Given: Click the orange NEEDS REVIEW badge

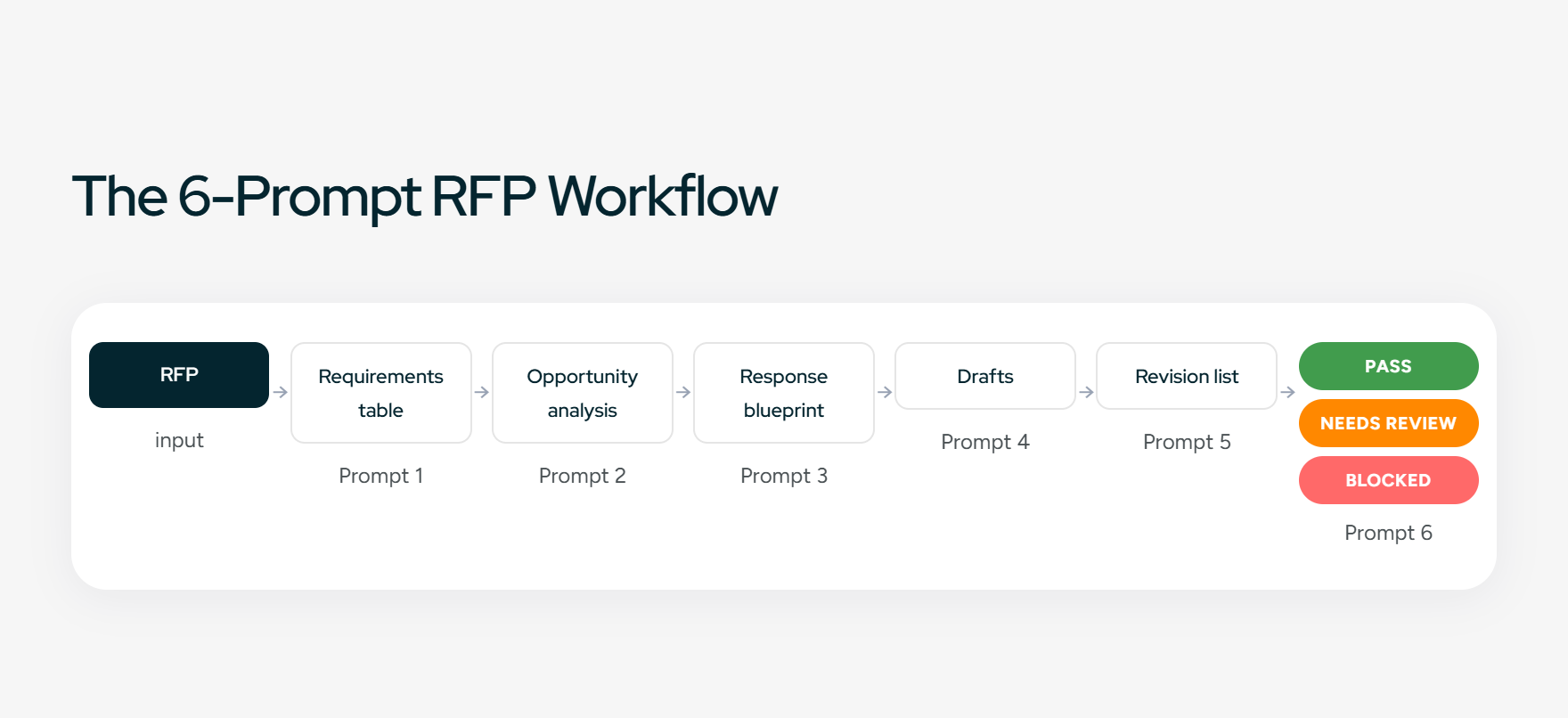Looking at the screenshot, I should (x=1389, y=423).
